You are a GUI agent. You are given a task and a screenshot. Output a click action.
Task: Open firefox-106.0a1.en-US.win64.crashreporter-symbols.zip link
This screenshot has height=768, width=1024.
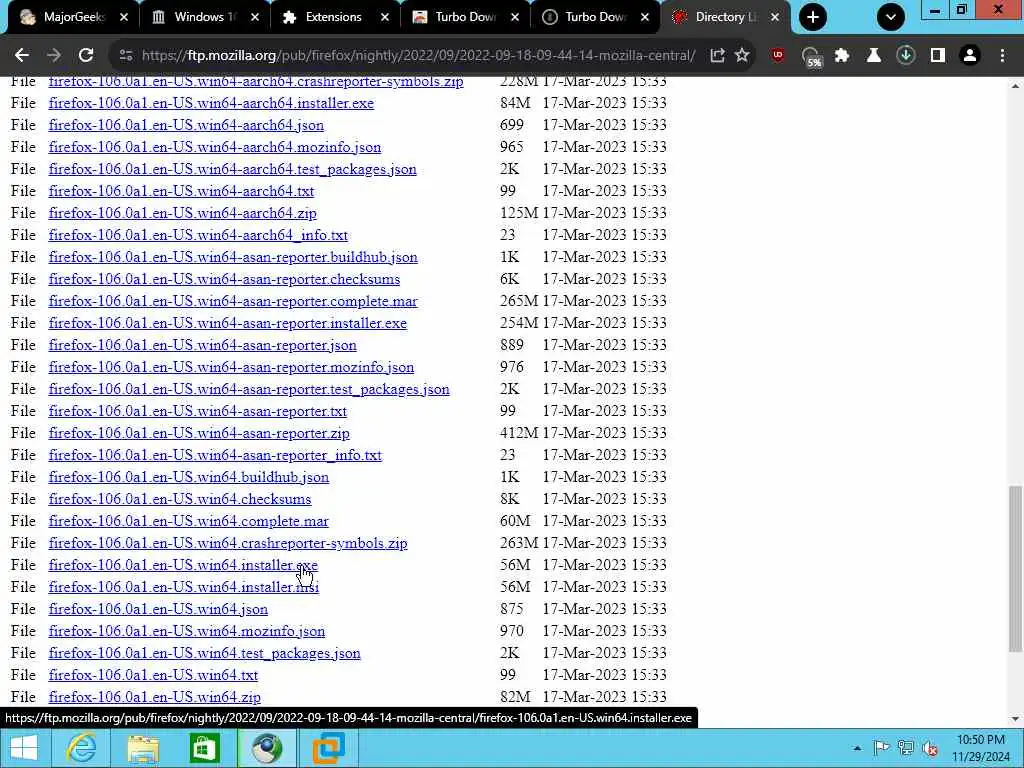point(227,543)
